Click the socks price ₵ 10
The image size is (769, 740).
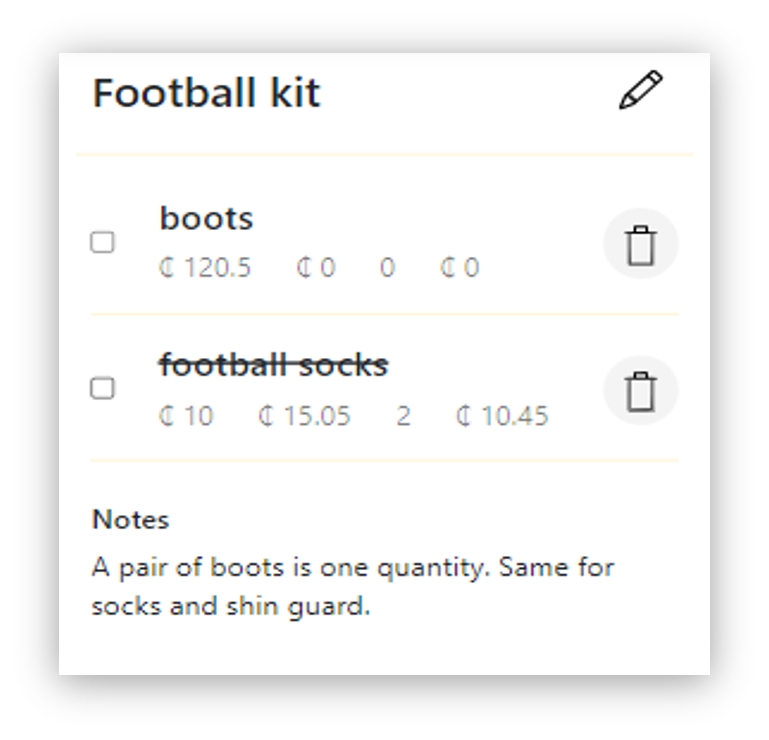coord(186,416)
